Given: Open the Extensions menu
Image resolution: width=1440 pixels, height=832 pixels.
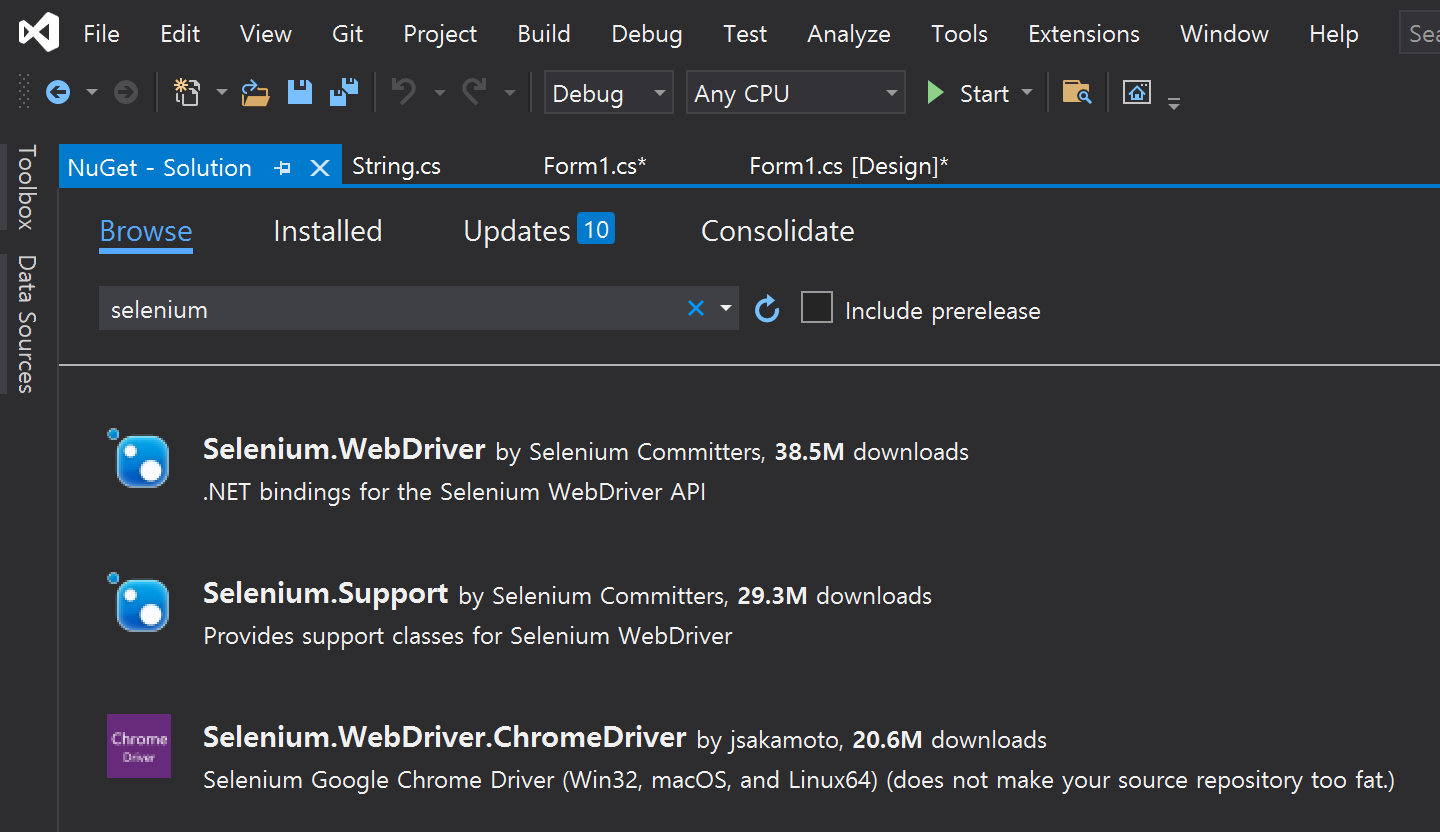Looking at the screenshot, I should 1084,34.
